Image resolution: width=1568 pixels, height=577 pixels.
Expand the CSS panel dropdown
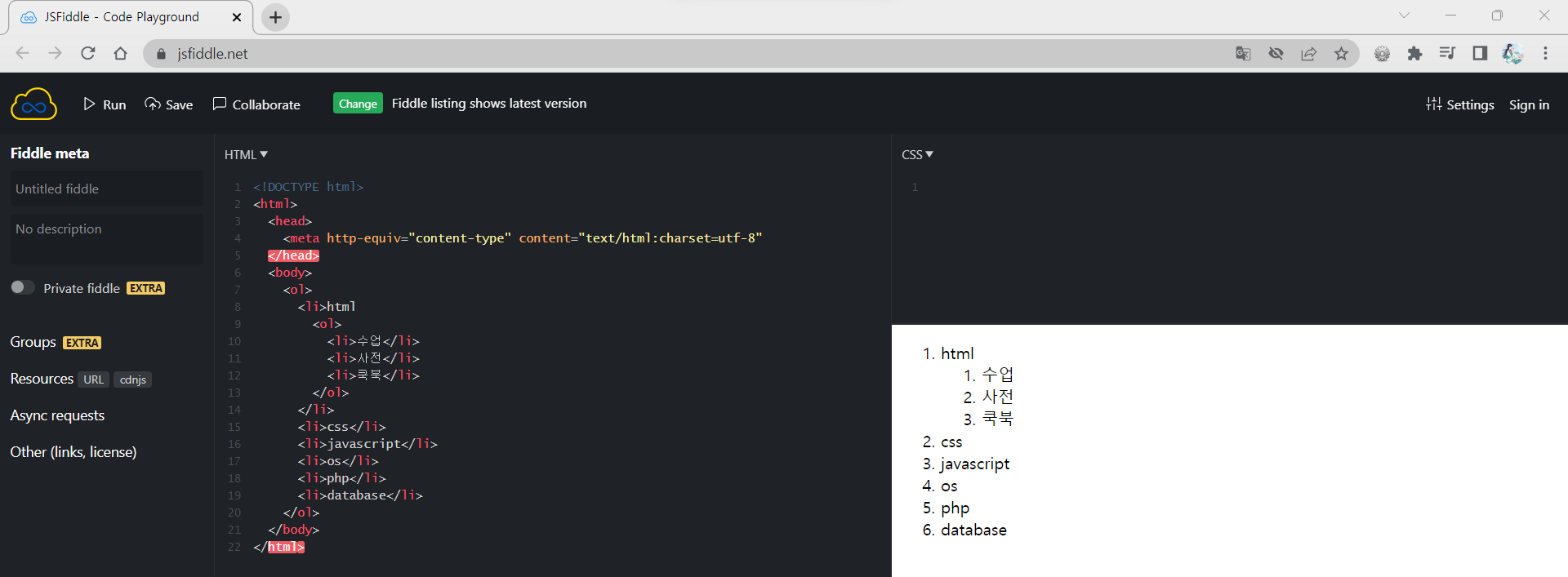[917, 154]
